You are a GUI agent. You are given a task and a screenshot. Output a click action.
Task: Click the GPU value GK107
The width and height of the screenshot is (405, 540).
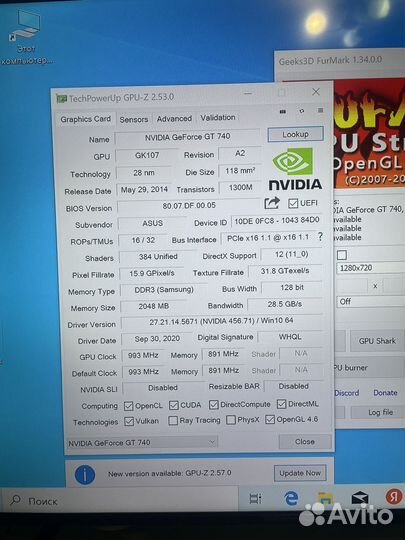147,155
